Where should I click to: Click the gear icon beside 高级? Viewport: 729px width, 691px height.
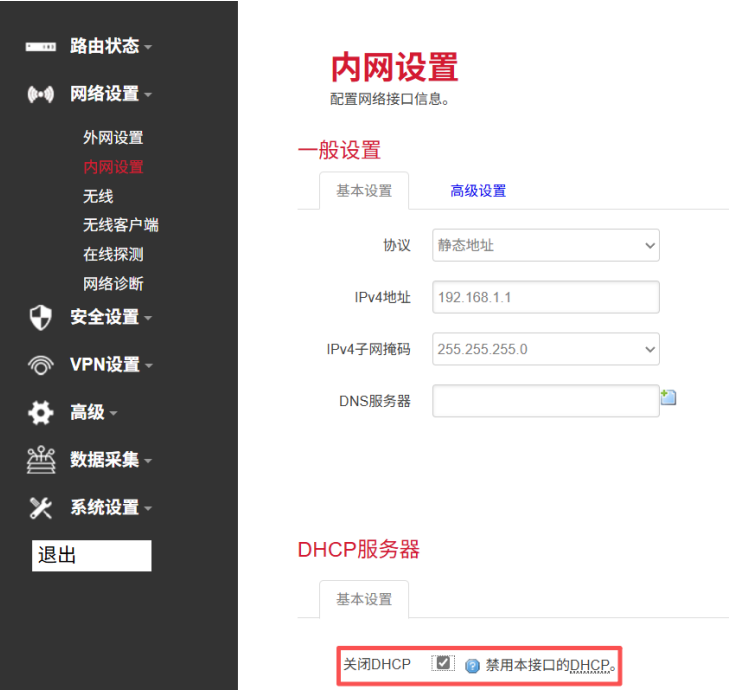click(40, 412)
